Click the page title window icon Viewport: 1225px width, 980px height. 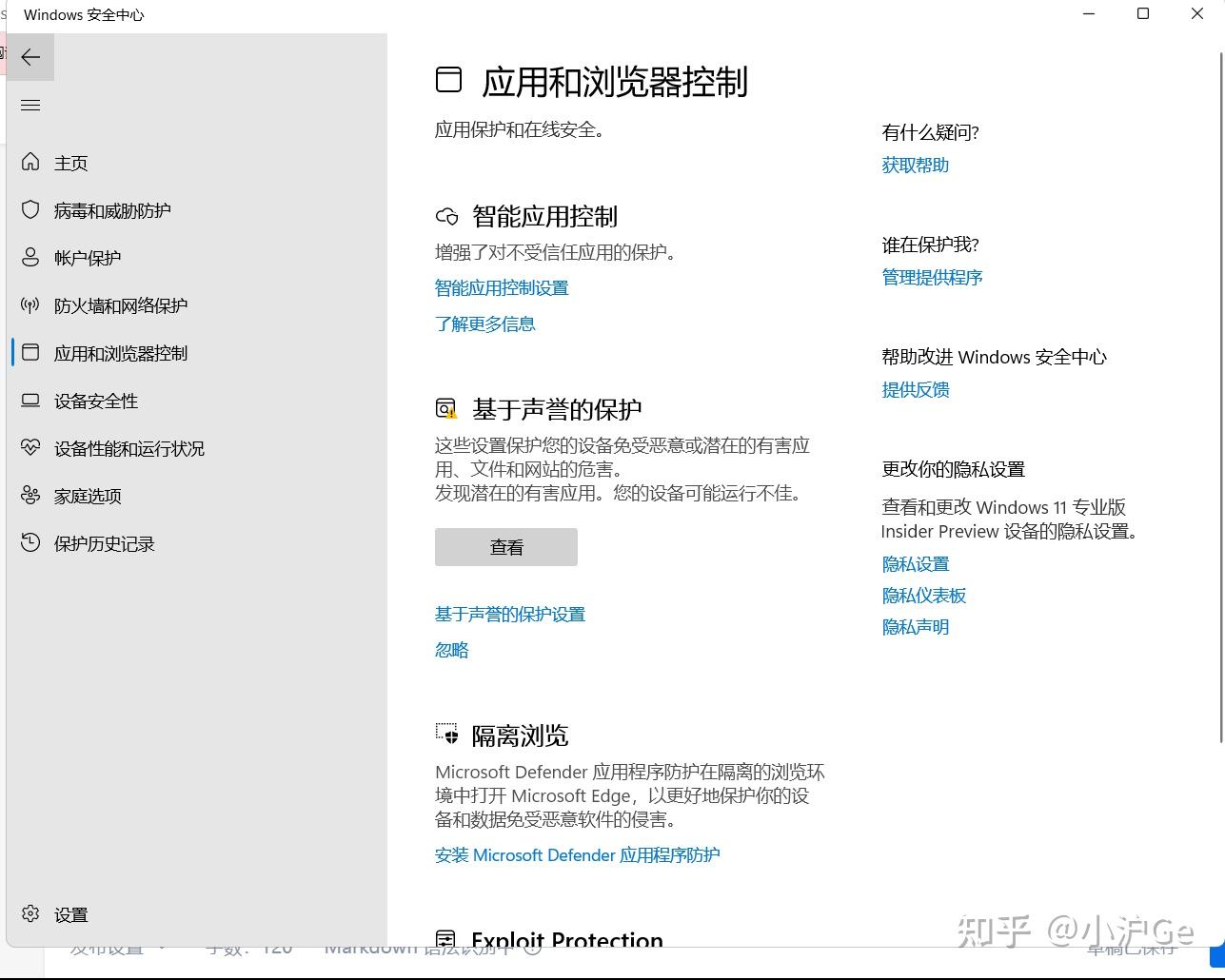tap(448, 80)
